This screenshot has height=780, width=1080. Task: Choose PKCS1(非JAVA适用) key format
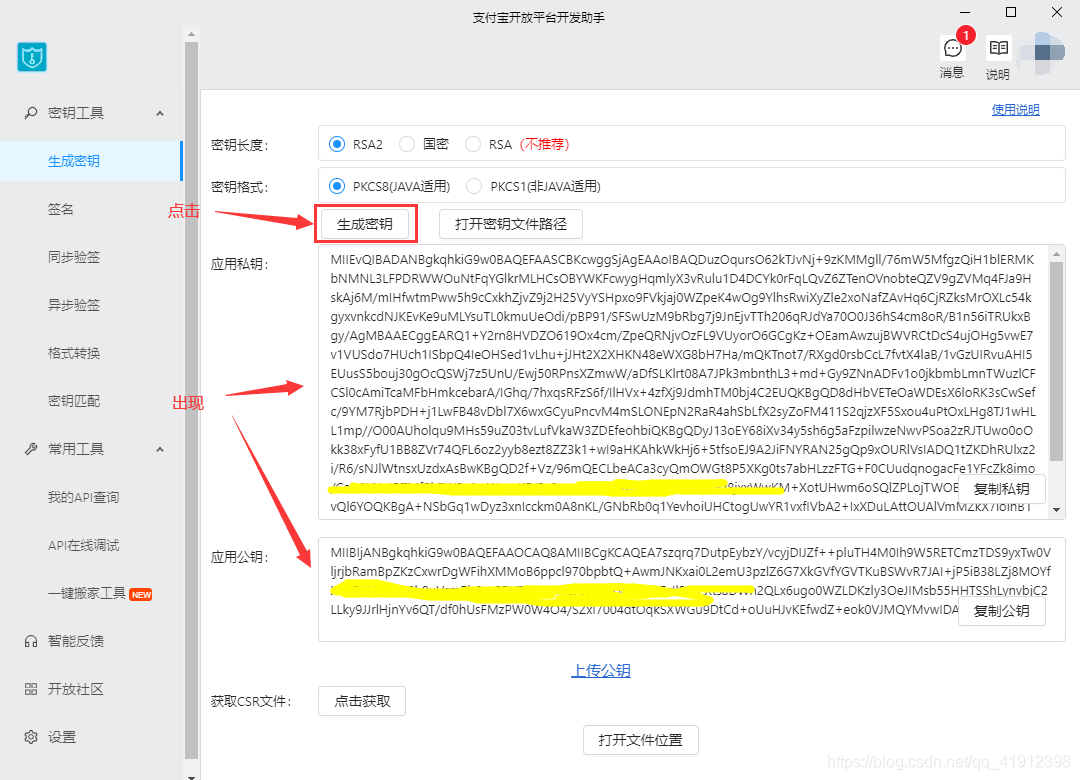474,186
